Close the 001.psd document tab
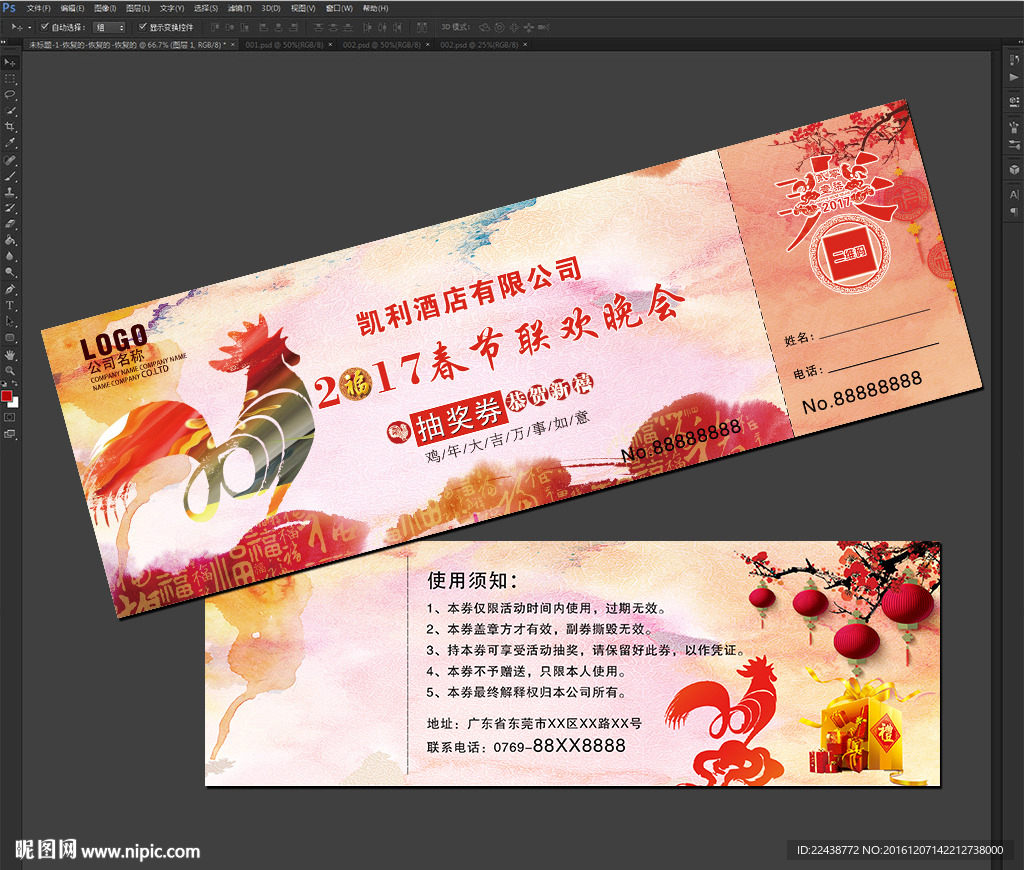The height and width of the screenshot is (870, 1024). [x=330, y=45]
